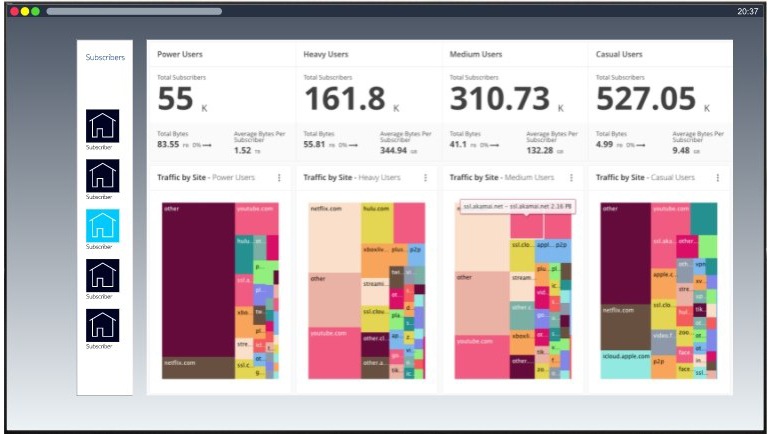Click orange xboxliv... block in Heavy Users treemap
Screen dimensions: 771x434
point(376,260)
